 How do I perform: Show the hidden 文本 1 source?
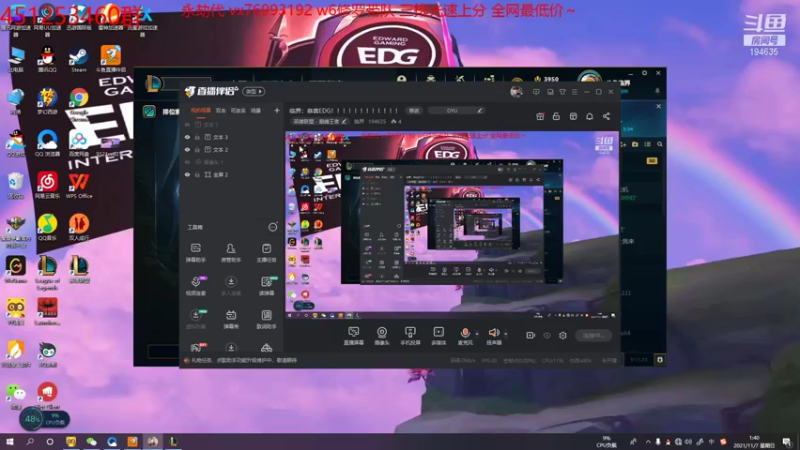pos(187,124)
